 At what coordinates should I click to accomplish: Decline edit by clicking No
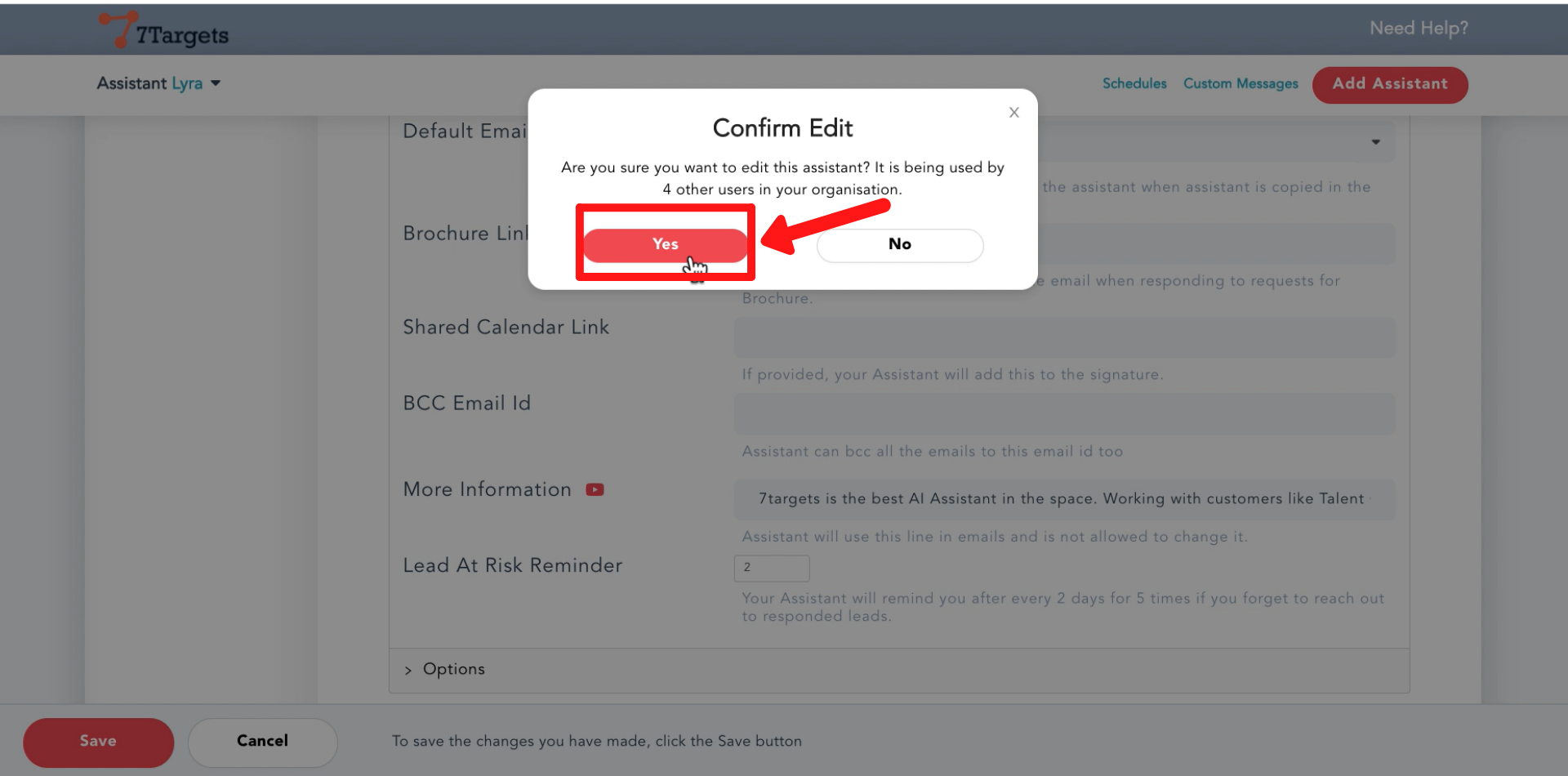coord(899,245)
